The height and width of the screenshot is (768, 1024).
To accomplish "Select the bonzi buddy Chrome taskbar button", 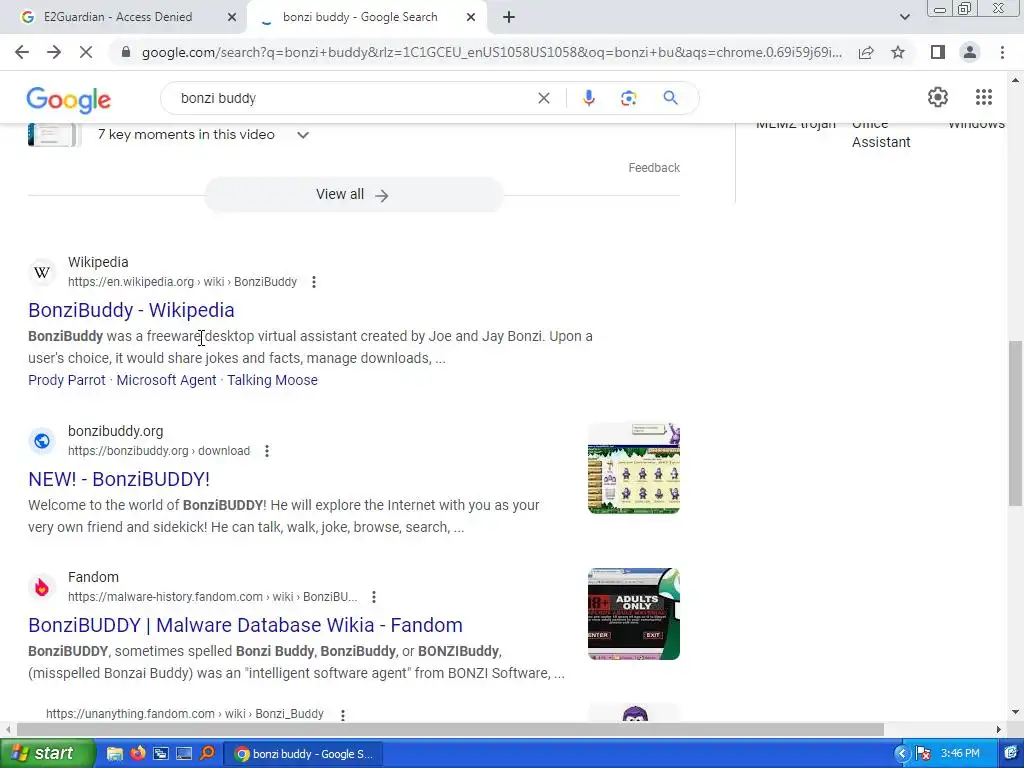I will coord(304,754).
